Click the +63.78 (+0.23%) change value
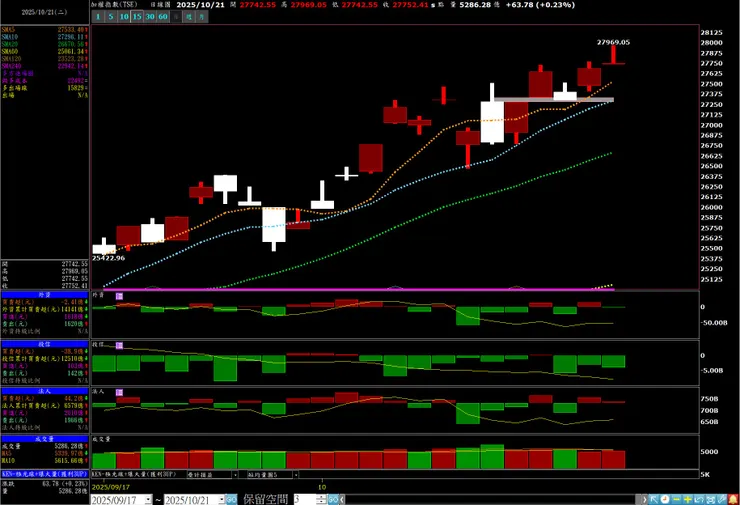Screen dimensions: 740x505 tap(540, 5)
